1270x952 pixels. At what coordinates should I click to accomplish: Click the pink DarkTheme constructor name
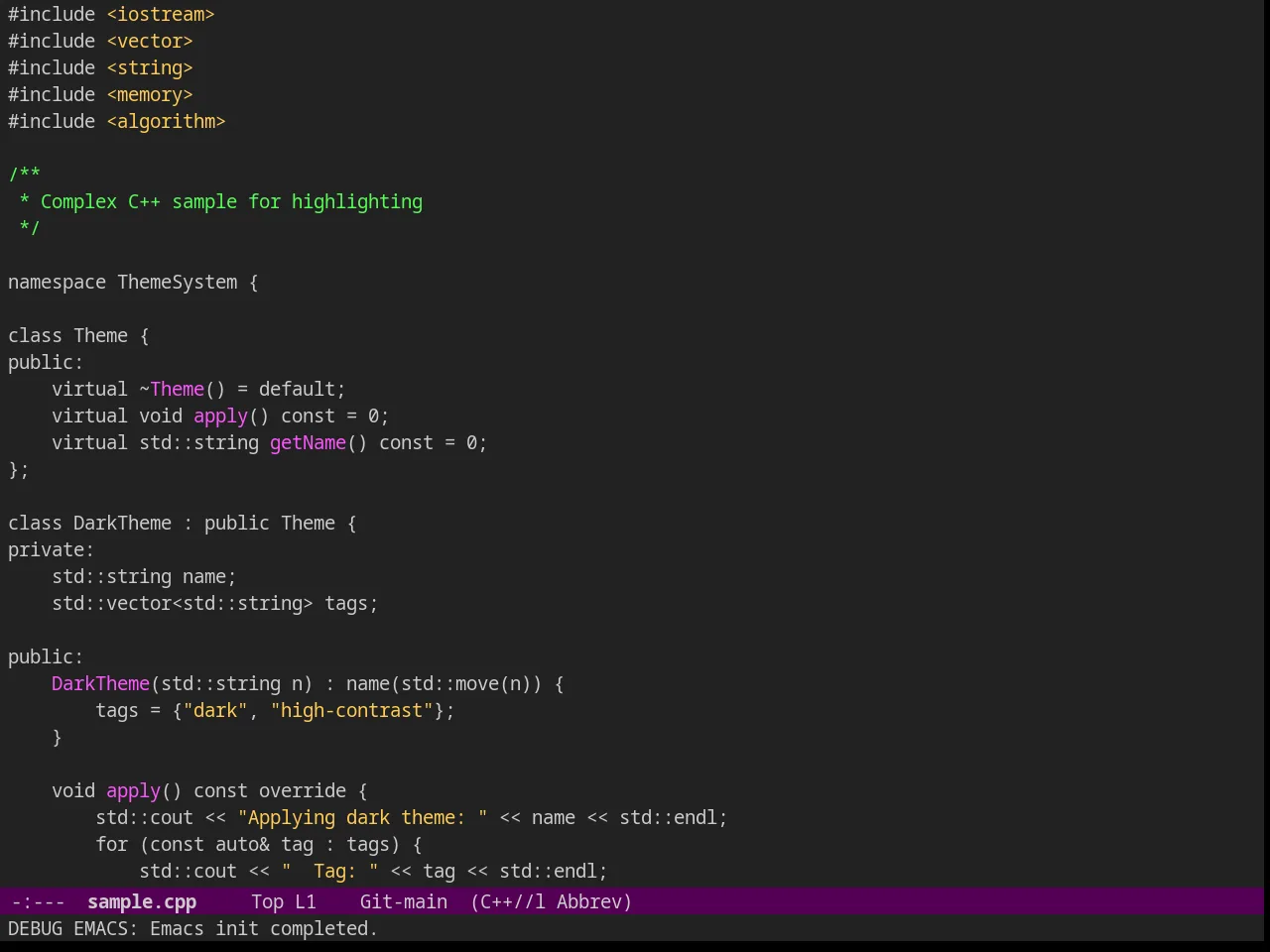tap(100, 683)
